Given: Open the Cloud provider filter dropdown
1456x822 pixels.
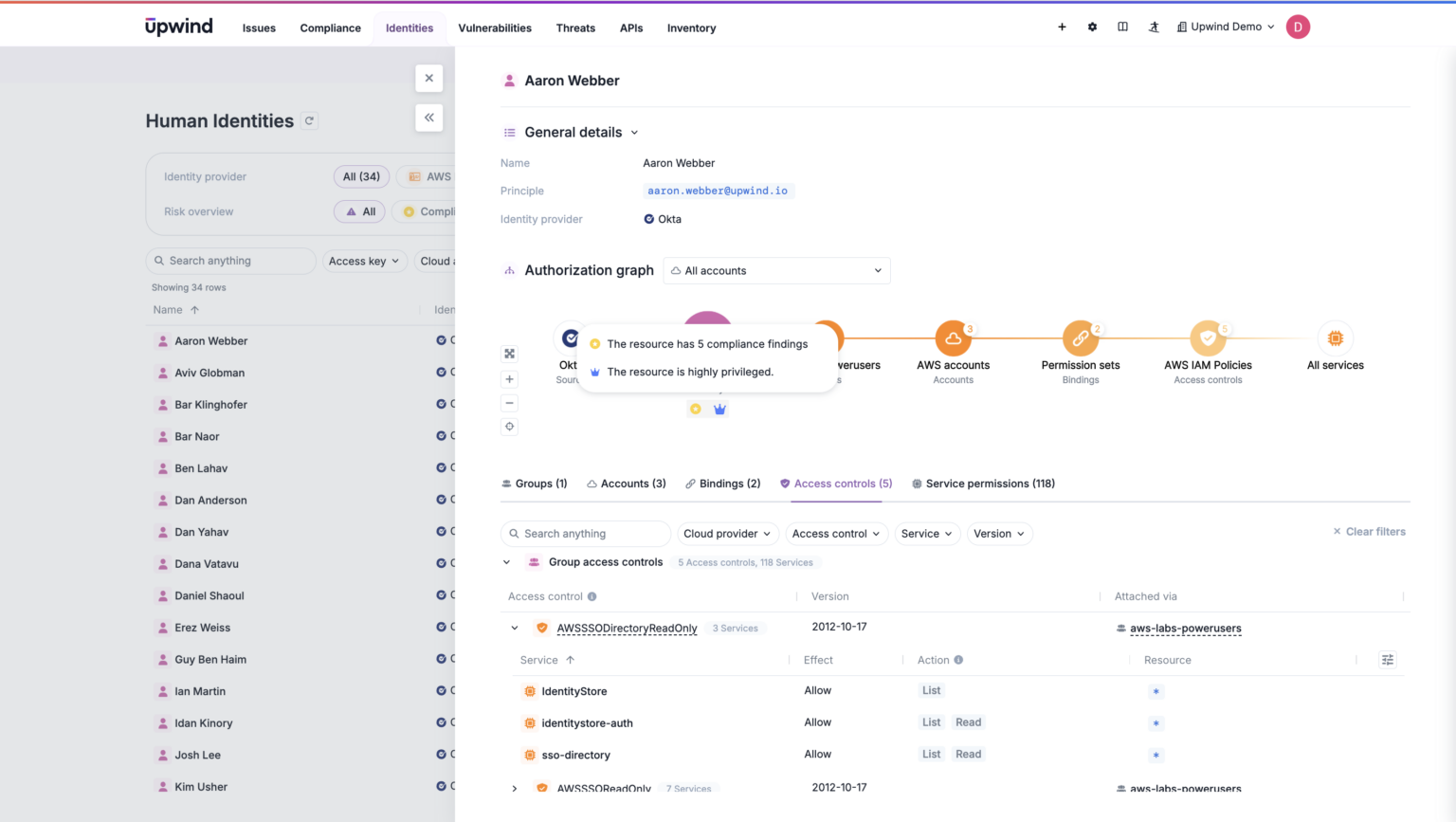Looking at the screenshot, I should (x=727, y=533).
